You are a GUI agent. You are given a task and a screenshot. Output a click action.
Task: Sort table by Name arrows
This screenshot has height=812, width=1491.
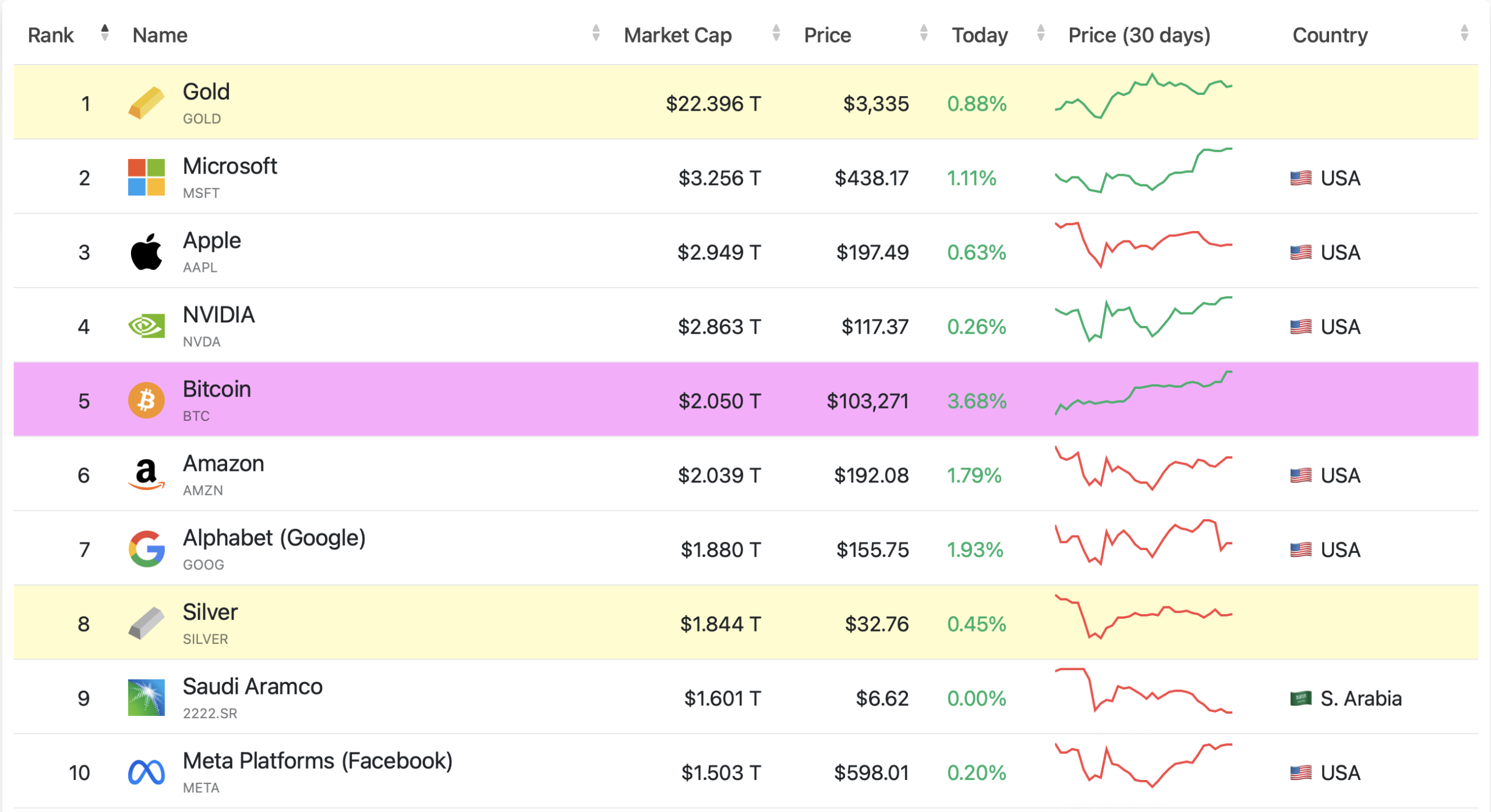(596, 33)
